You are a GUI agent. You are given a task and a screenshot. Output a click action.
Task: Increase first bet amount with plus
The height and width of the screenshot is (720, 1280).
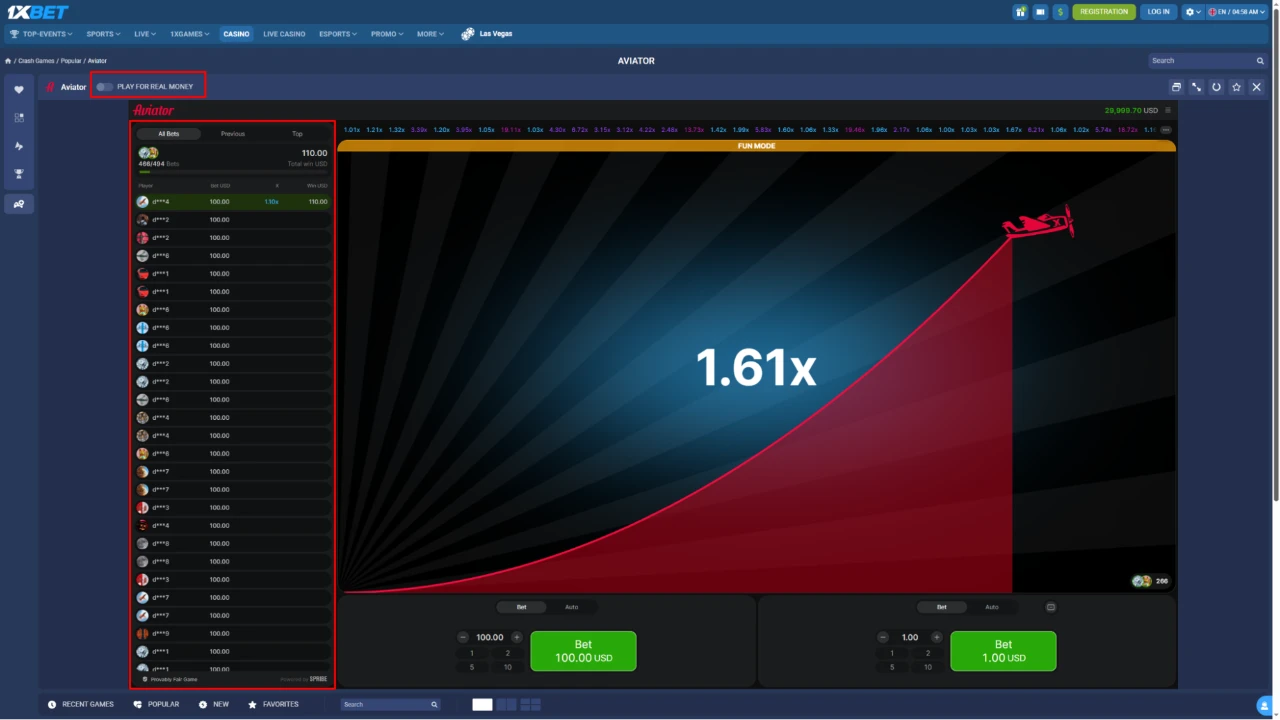click(517, 637)
